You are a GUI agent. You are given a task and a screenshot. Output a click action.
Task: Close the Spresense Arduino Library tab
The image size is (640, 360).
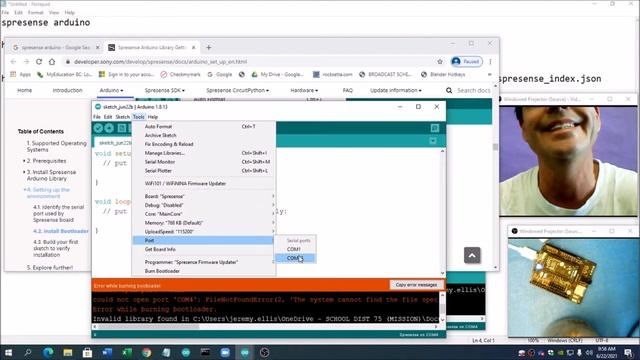(x=193, y=47)
